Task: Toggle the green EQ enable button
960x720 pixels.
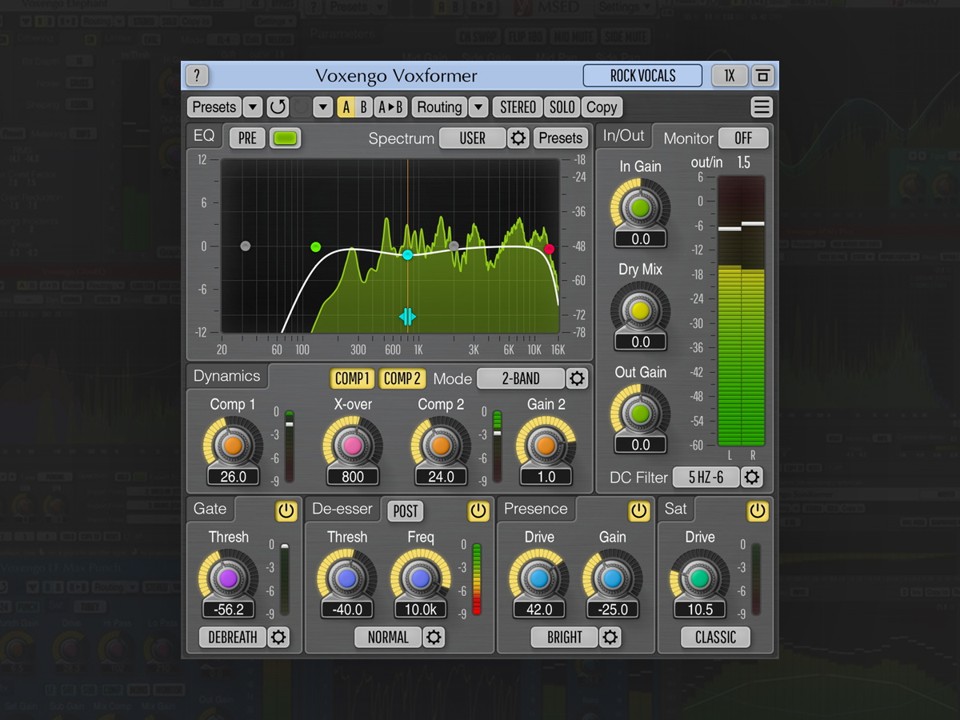Action: [x=285, y=138]
